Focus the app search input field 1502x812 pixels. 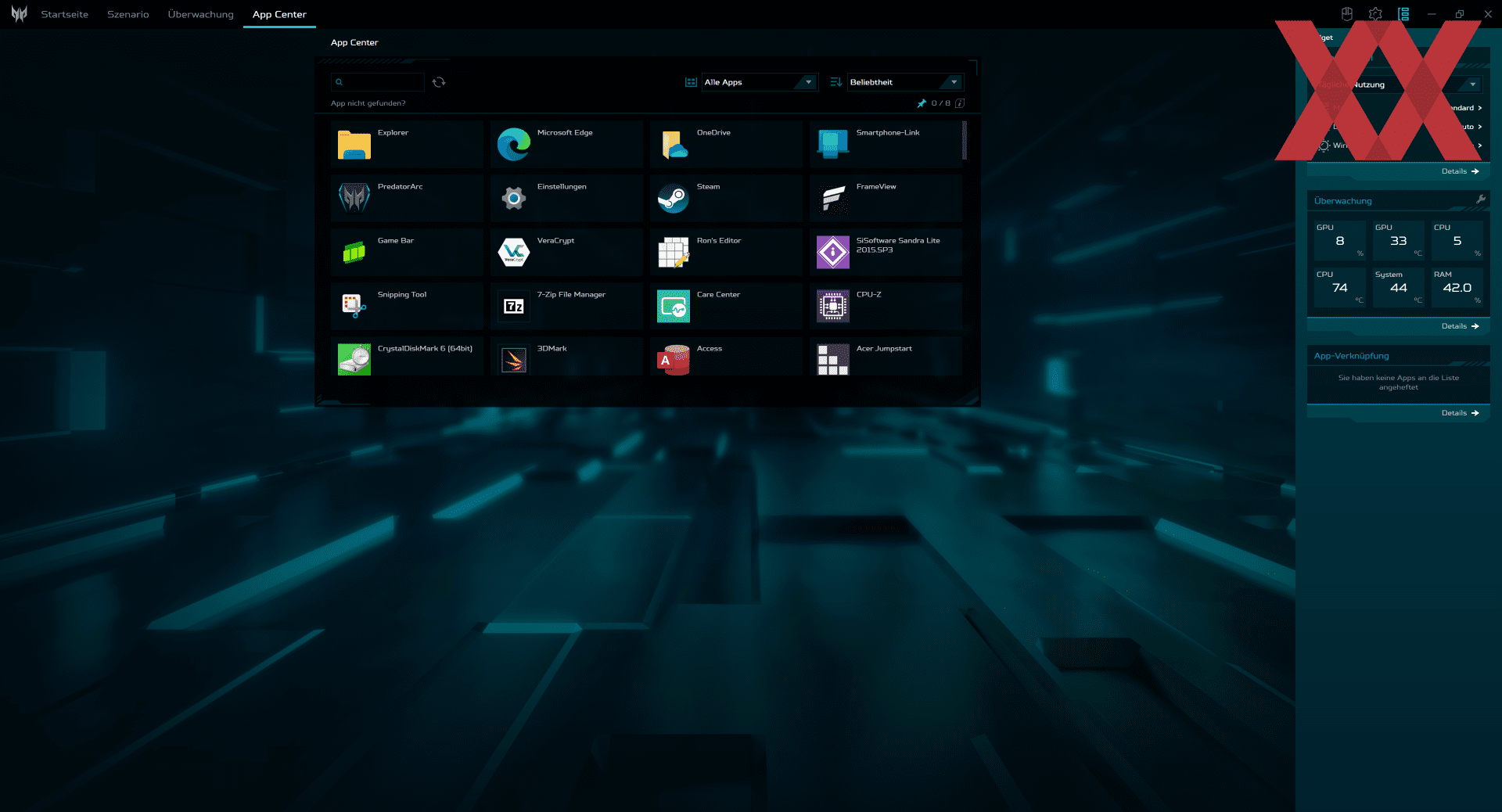pyautogui.click(x=378, y=82)
